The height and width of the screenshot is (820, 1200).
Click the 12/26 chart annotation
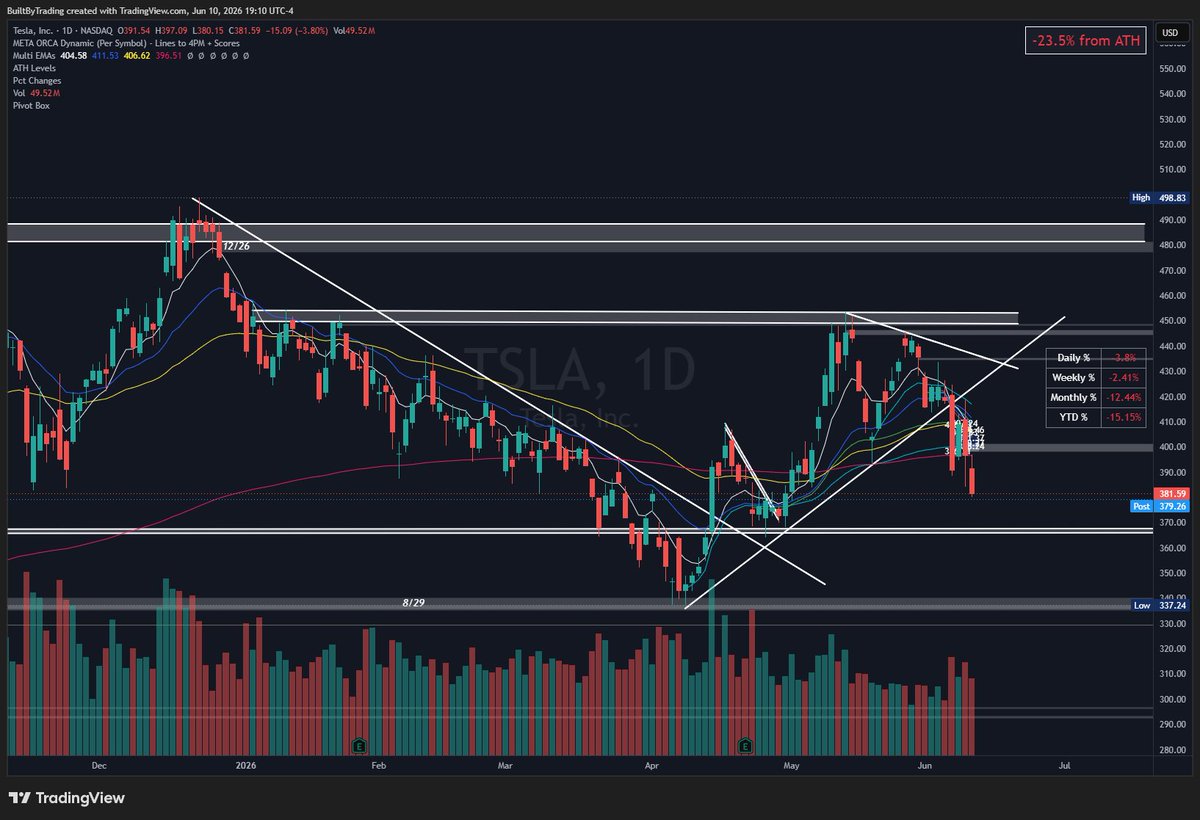236,245
